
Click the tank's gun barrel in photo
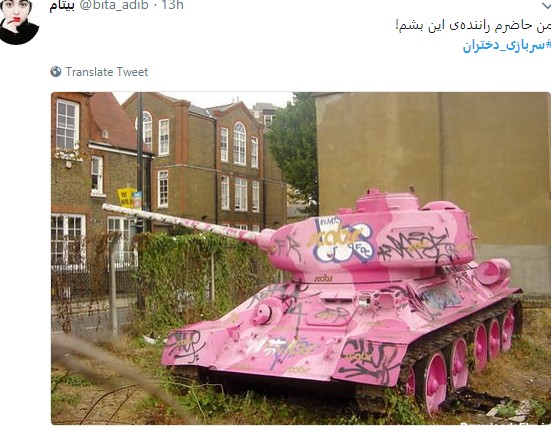point(184,223)
